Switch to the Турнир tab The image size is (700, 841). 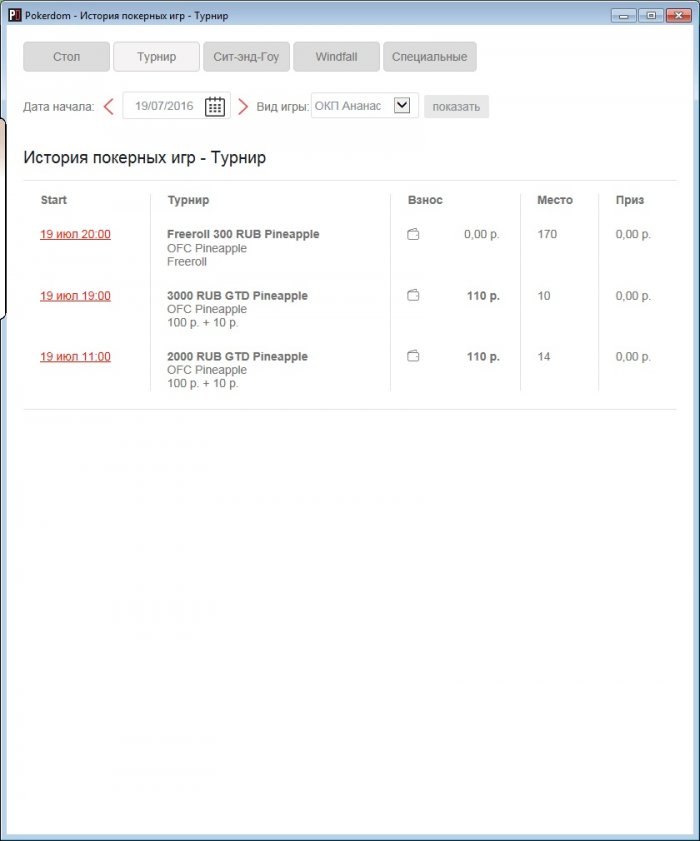pos(157,57)
